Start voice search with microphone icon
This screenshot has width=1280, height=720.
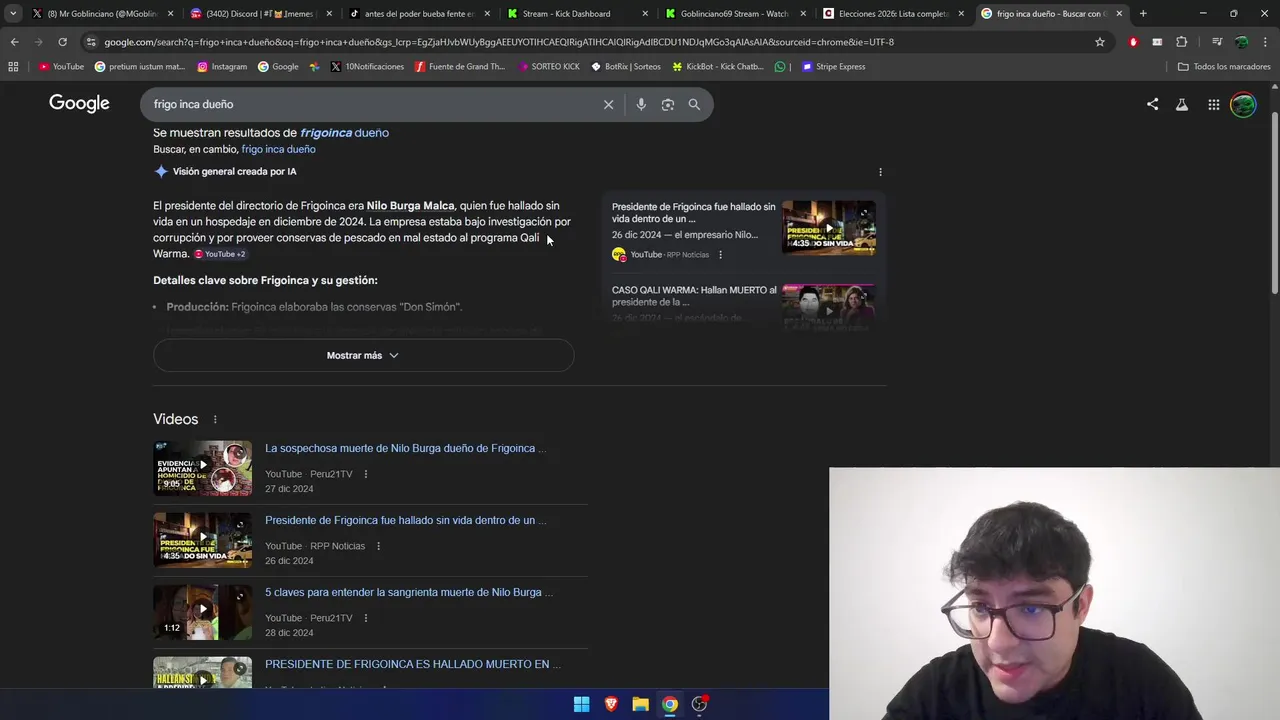point(641,104)
